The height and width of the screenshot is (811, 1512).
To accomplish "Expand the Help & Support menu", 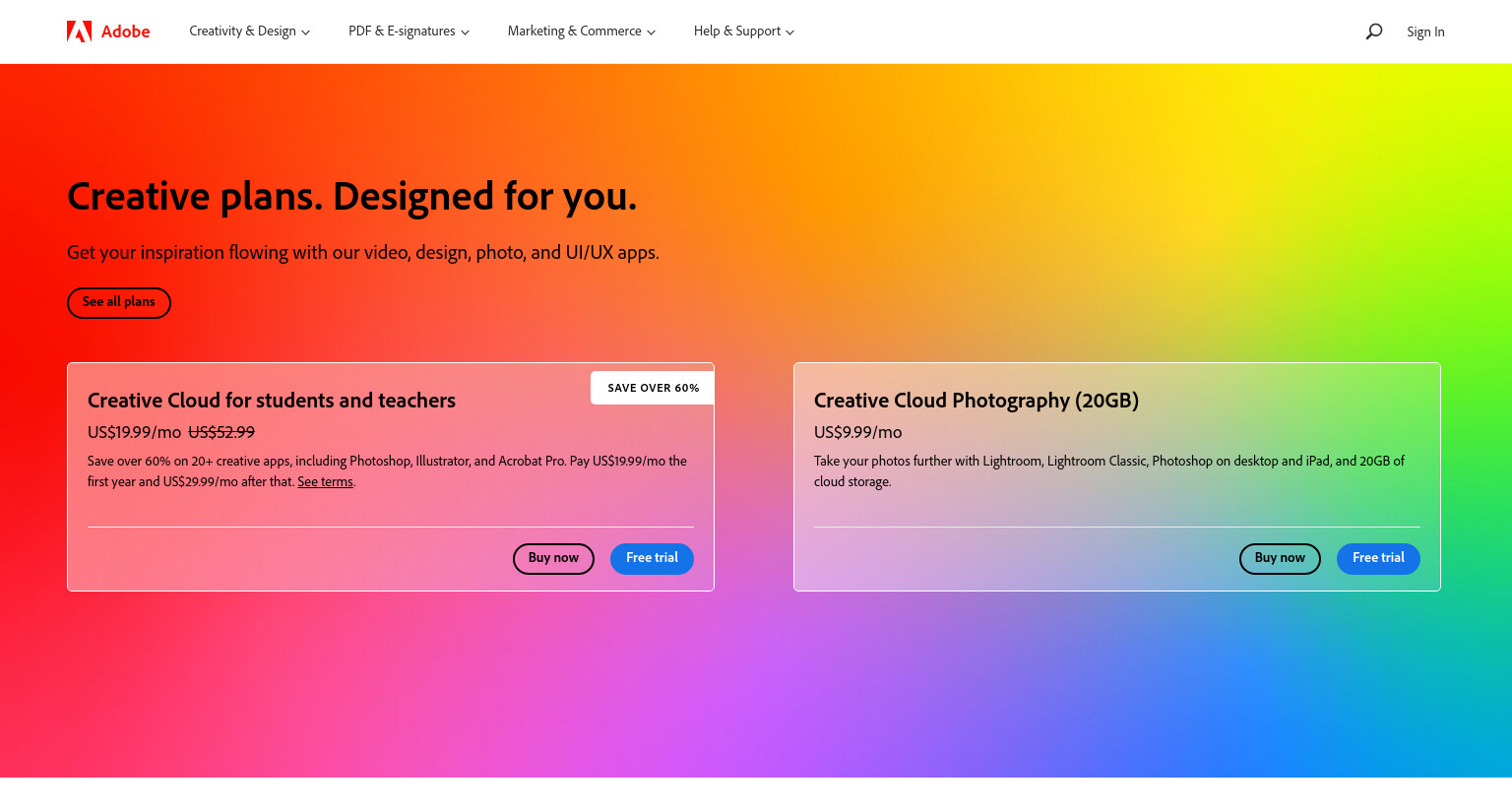I will coord(744,31).
